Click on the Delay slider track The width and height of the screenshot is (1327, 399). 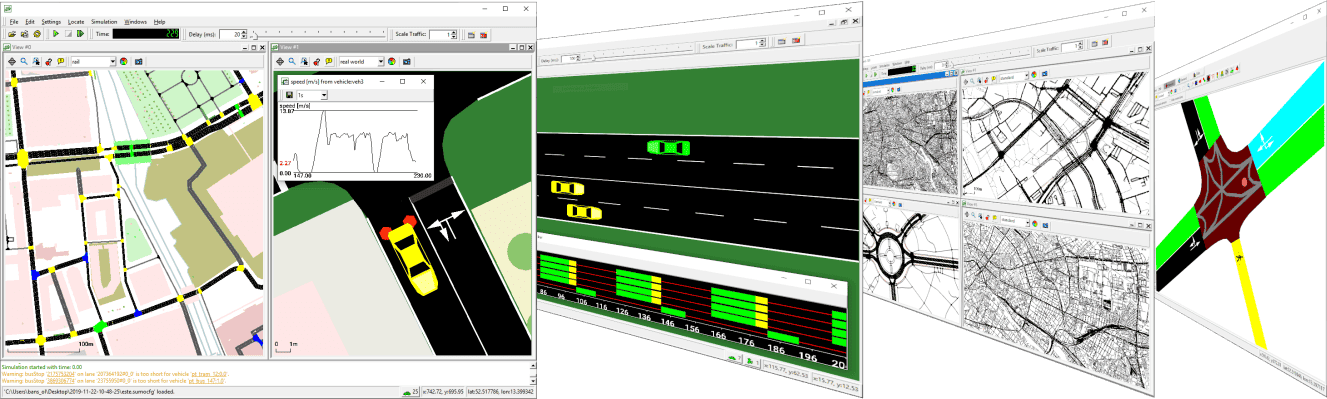point(318,36)
